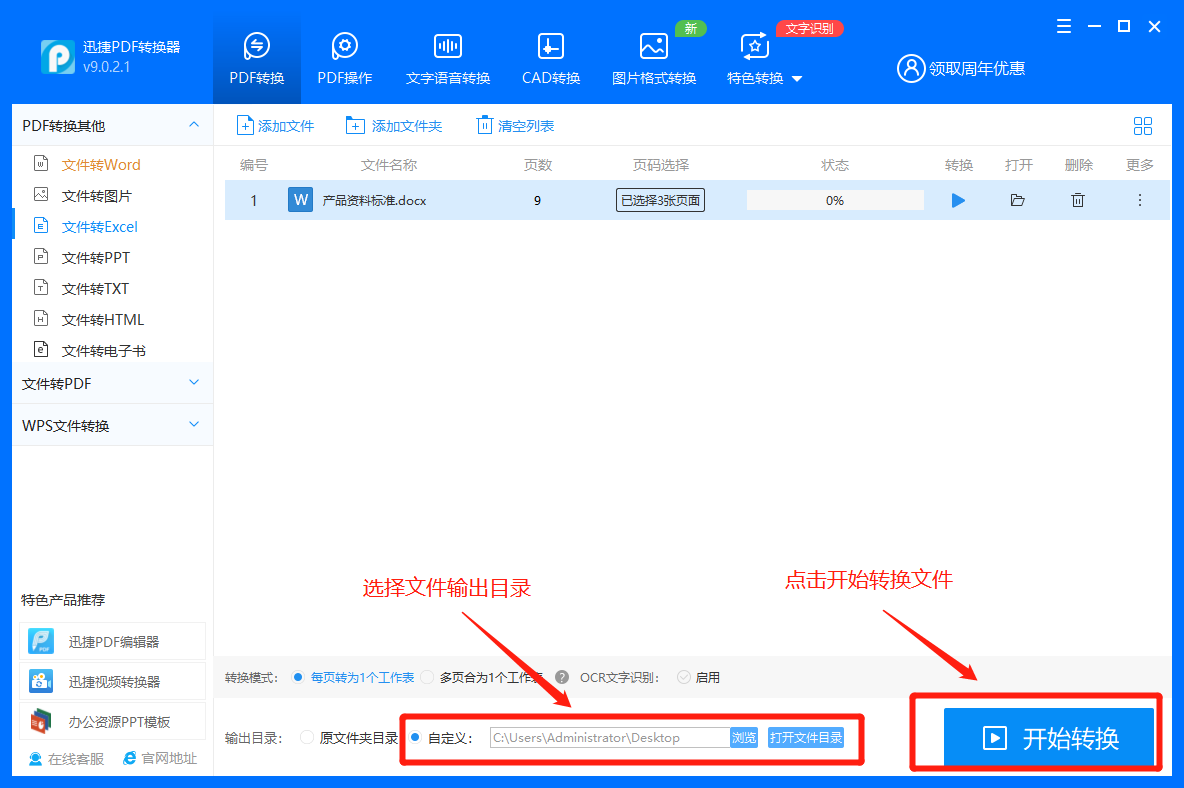This screenshot has height=788, width=1184.
Task: Open the 文字语音转换 tab
Action: (x=448, y=60)
